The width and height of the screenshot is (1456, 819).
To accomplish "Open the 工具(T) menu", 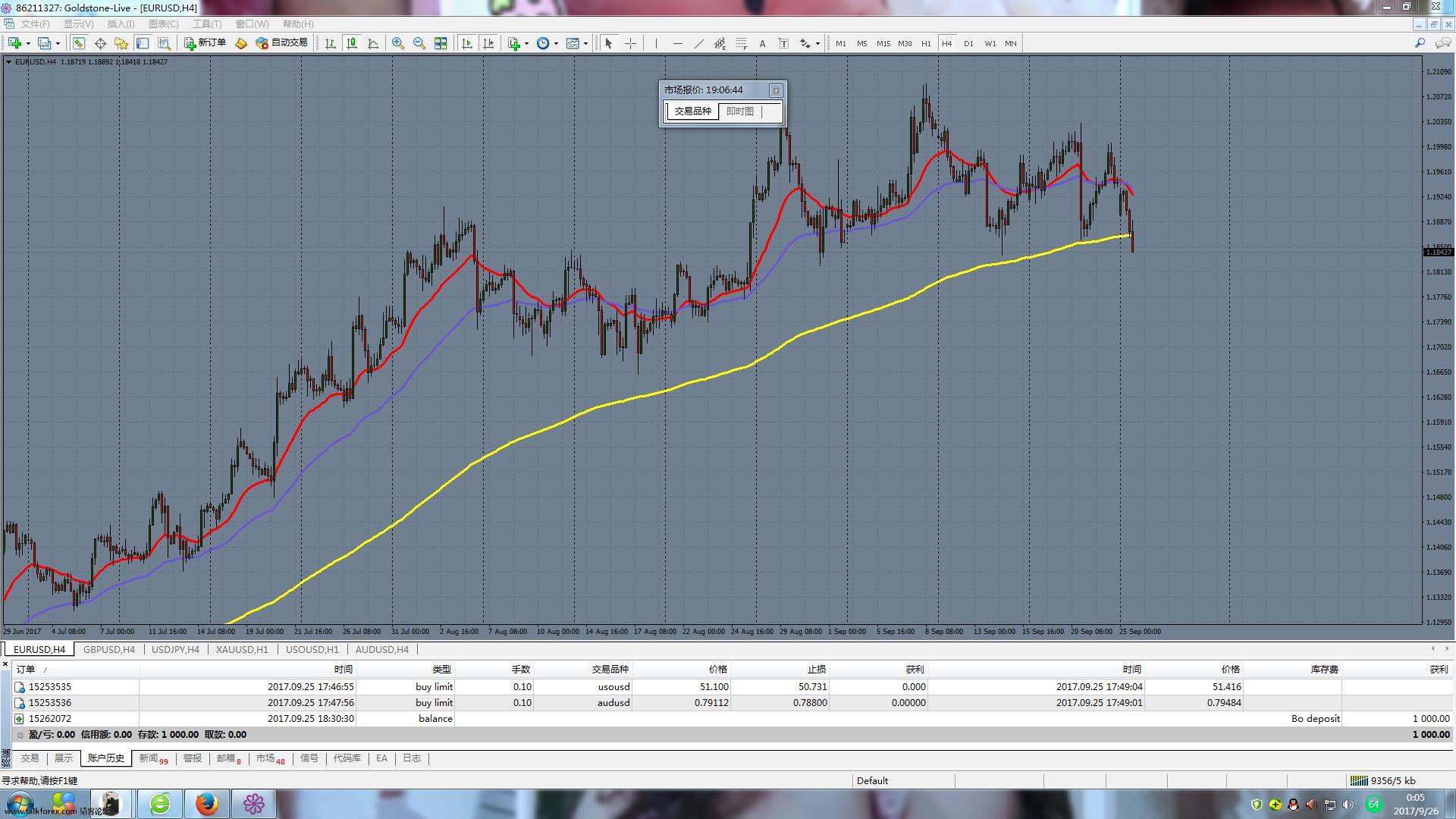I will pos(207,24).
